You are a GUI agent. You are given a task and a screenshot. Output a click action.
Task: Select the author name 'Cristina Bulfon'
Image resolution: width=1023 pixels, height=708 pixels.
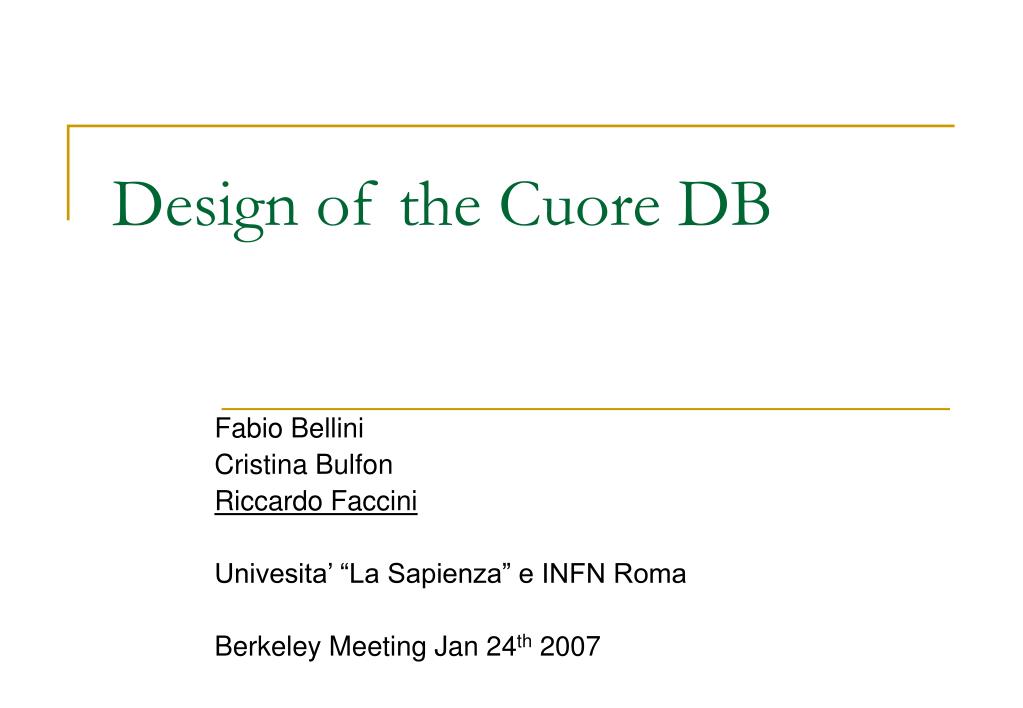point(303,465)
